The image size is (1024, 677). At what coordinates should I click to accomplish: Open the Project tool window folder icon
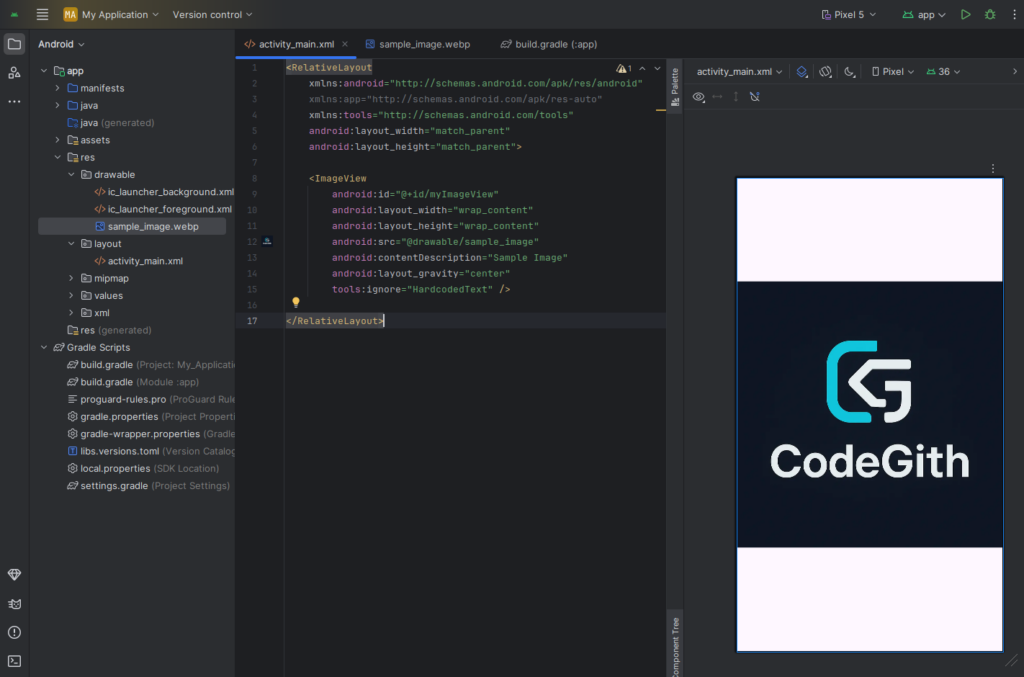coord(14,44)
